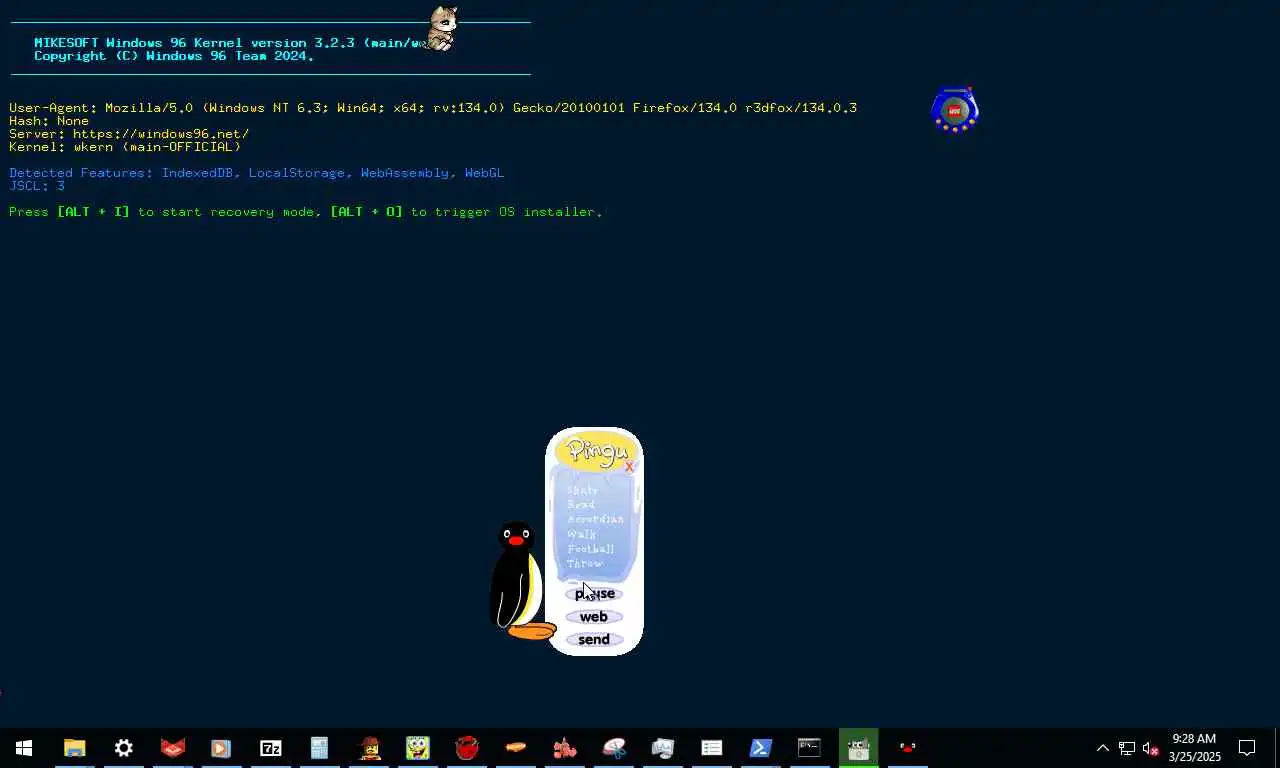
Task: Choose Walk in the Pingu menu
Action: [x=581, y=534]
